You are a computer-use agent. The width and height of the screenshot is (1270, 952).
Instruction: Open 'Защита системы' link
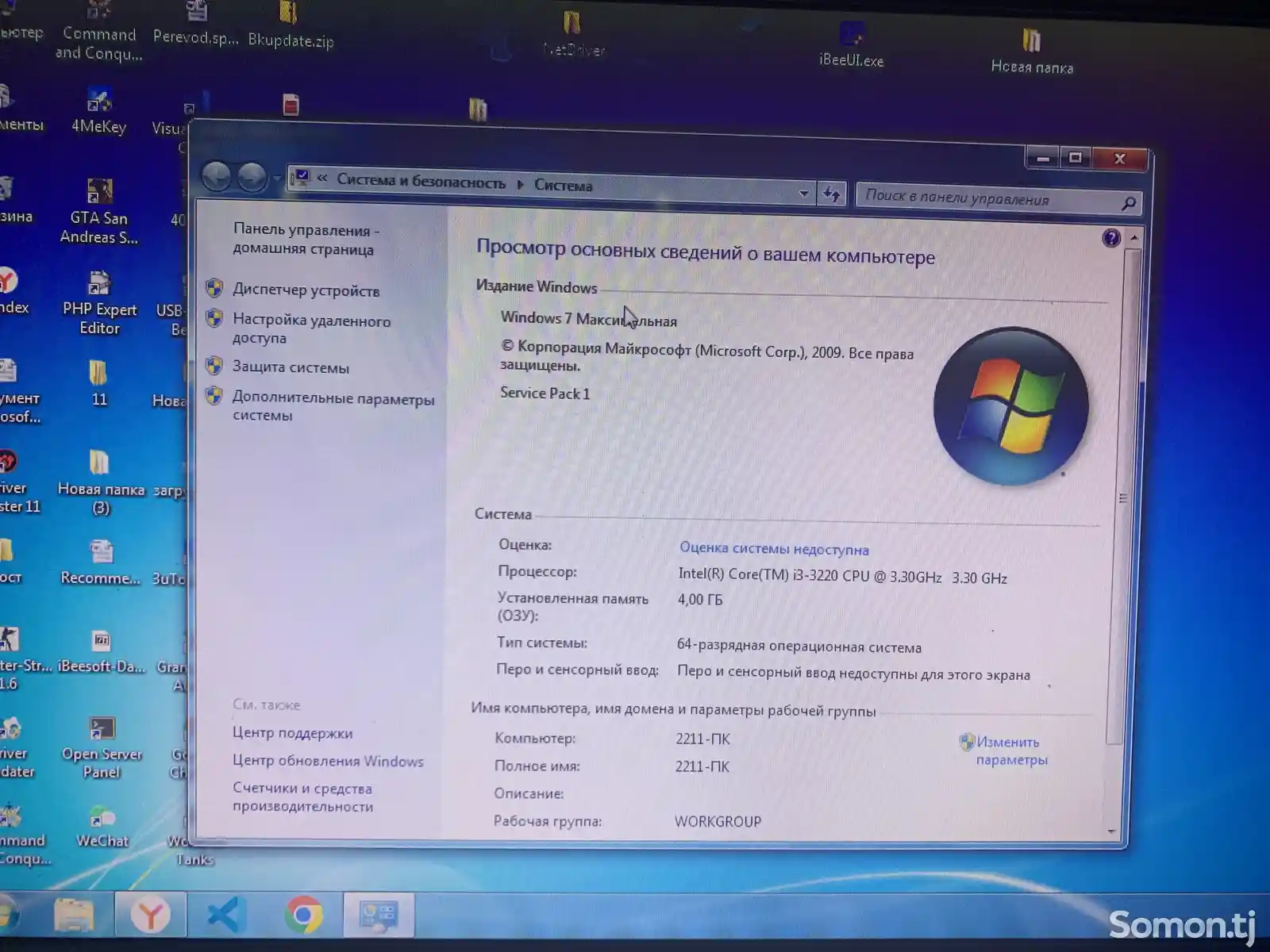pos(291,367)
